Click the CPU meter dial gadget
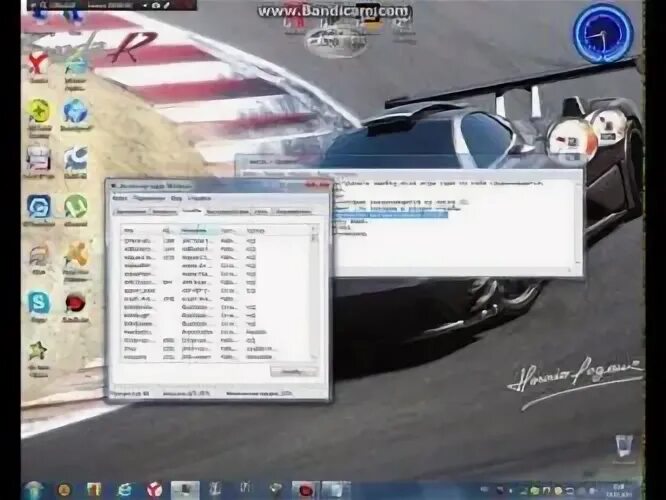 coord(571,141)
